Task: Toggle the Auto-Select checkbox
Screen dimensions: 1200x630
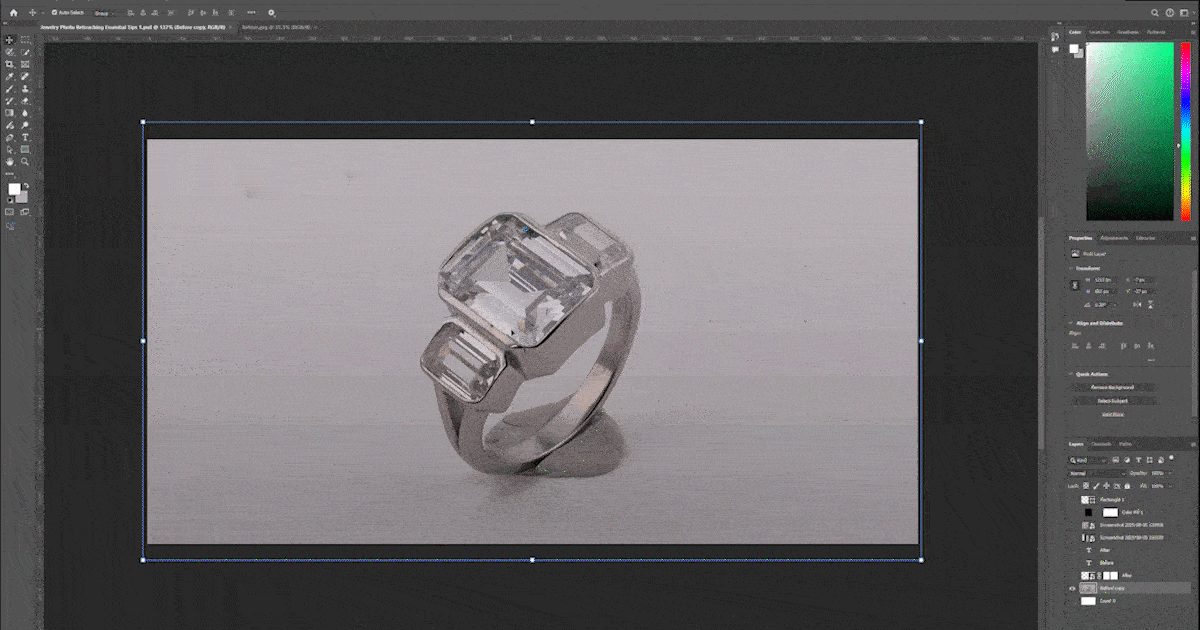Action: click(54, 12)
